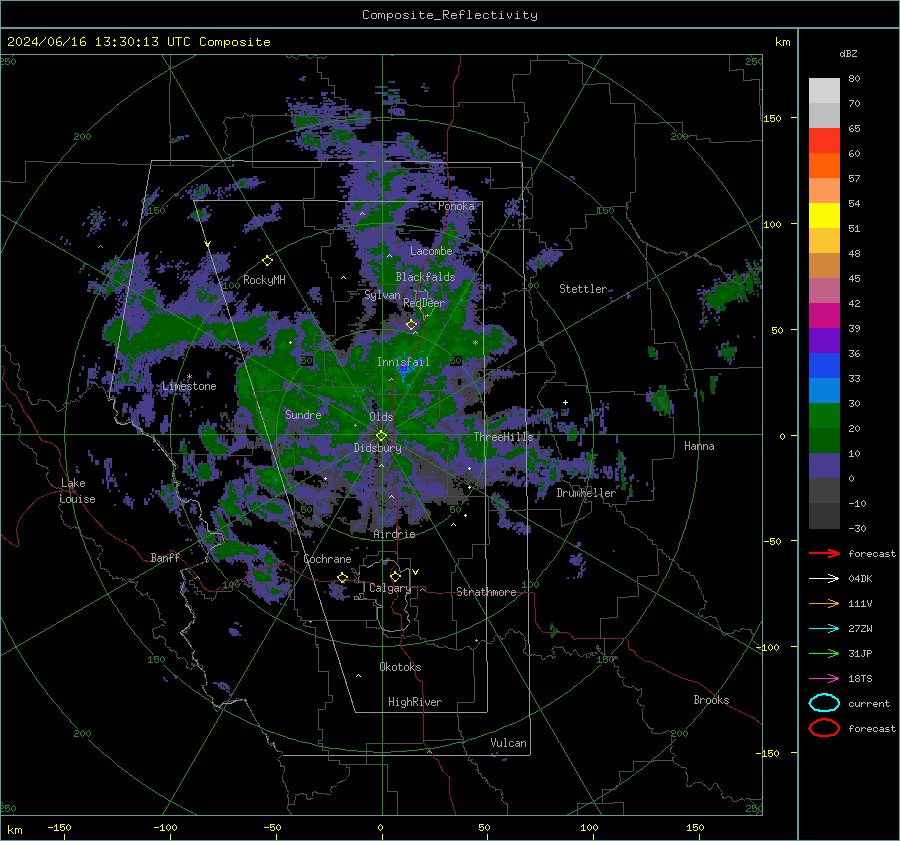Click the Innisfail city label
This screenshot has height=841, width=900.
pos(403,362)
